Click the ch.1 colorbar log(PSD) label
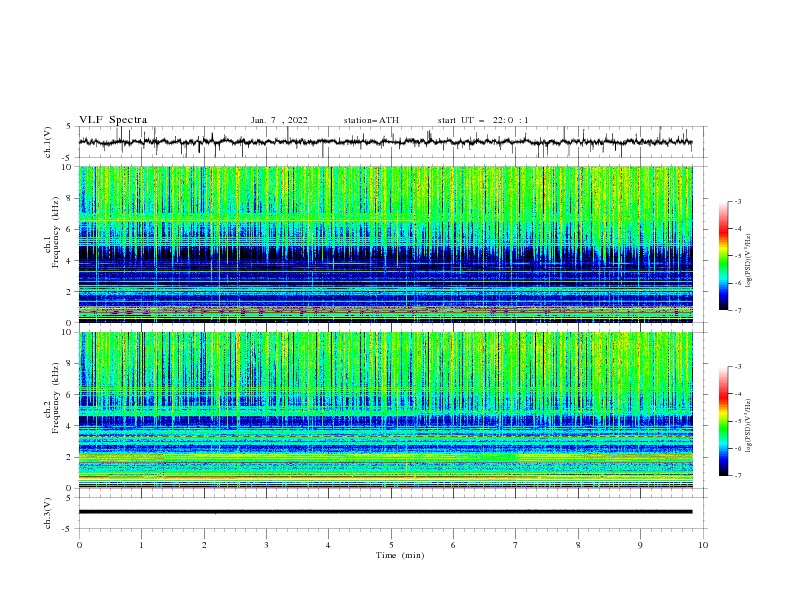Image resolution: width=792 pixels, height=612 pixels. click(x=748, y=261)
